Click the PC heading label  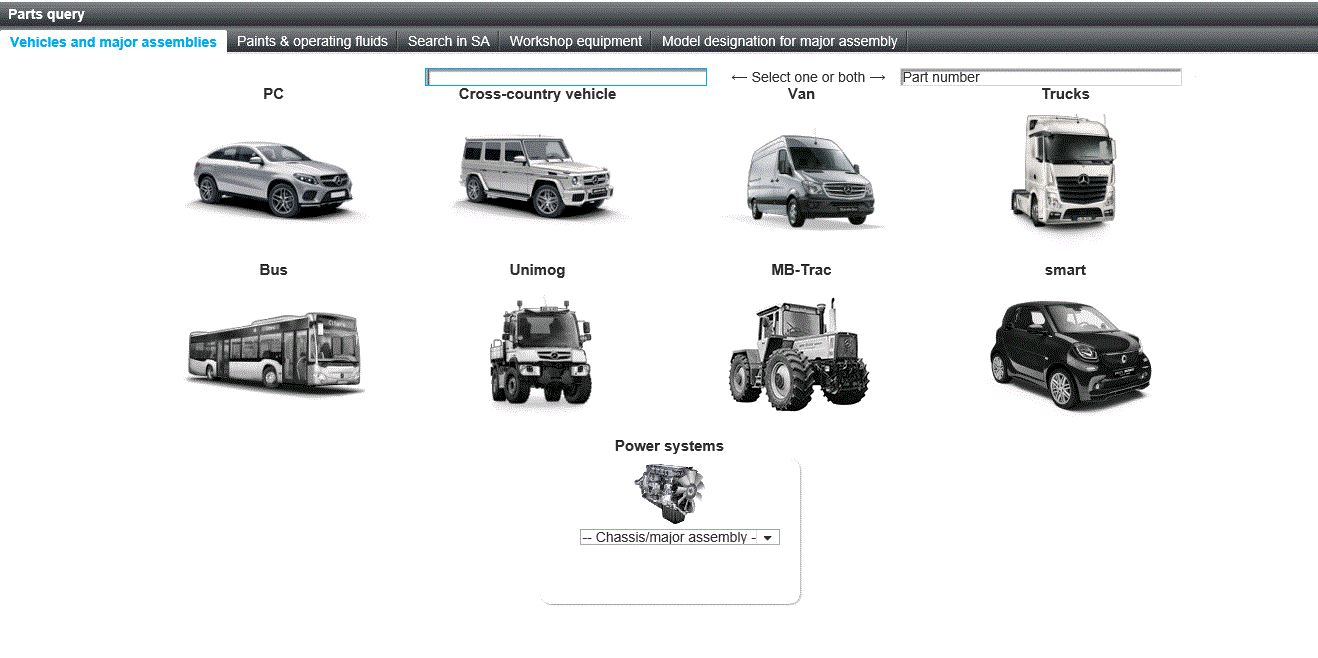pos(273,94)
